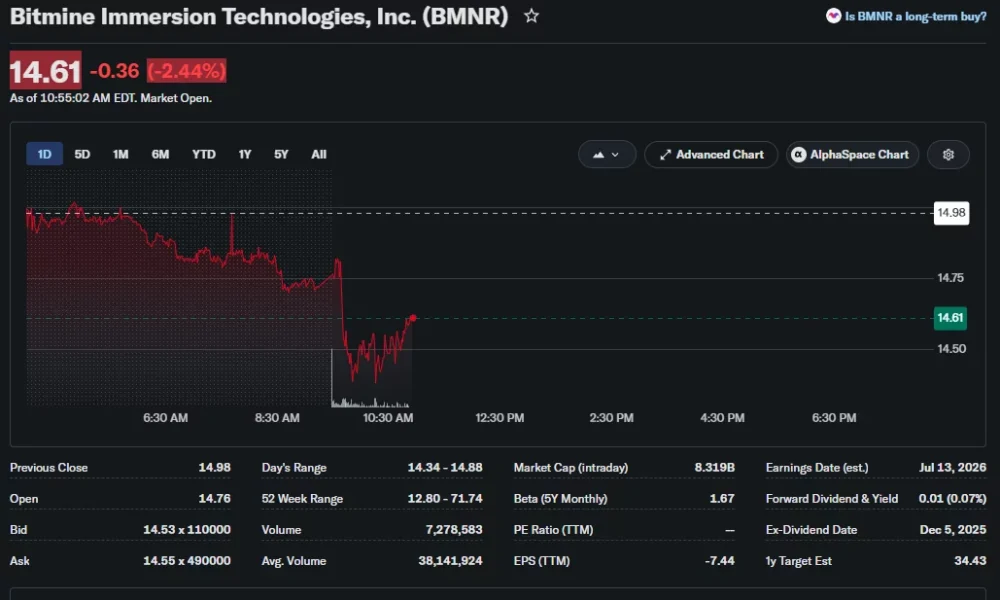
Task: Switch to the All time range
Action: [319, 154]
